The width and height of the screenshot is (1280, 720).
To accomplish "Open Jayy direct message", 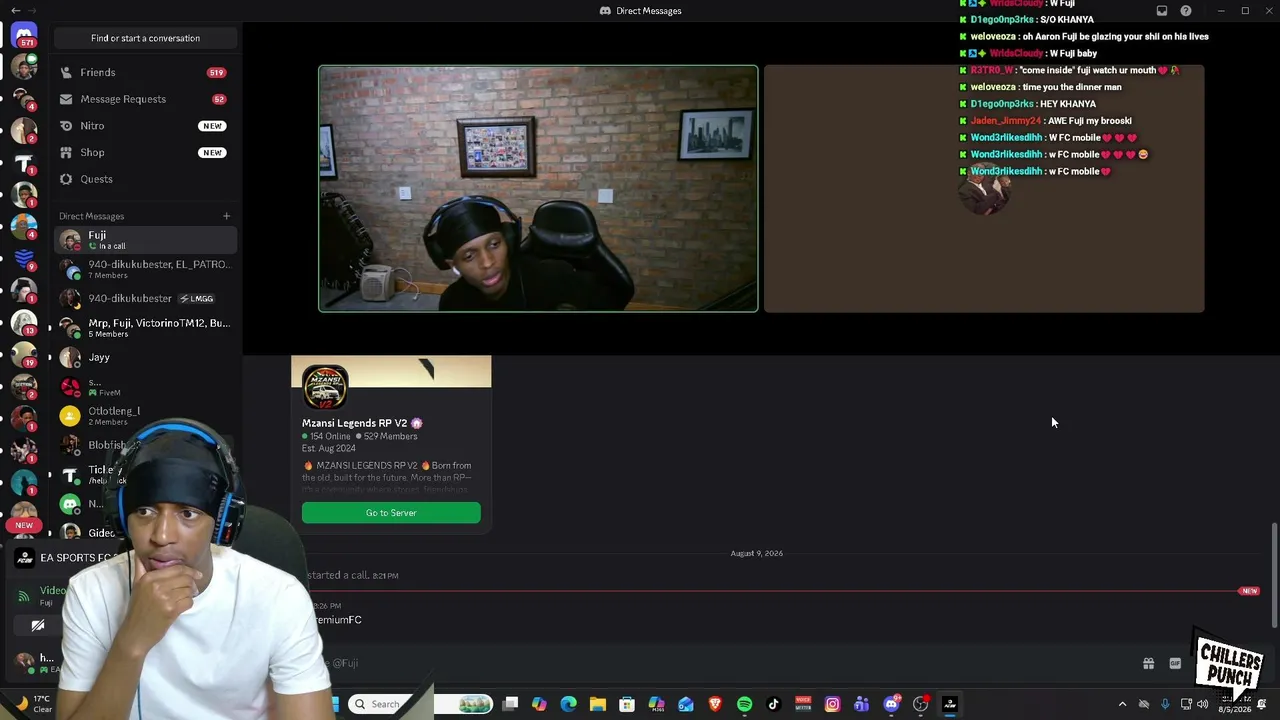I will click(145, 357).
